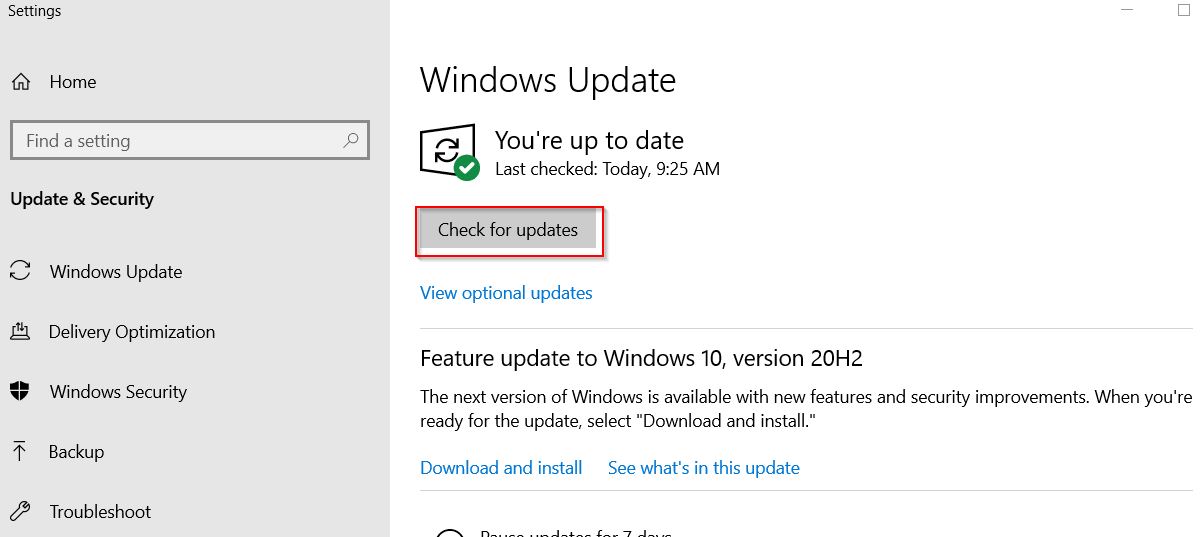This screenshot has height=537, width=1200.
Task: Click the Troubleshoot wrench icon
Action: click(19, 511)
